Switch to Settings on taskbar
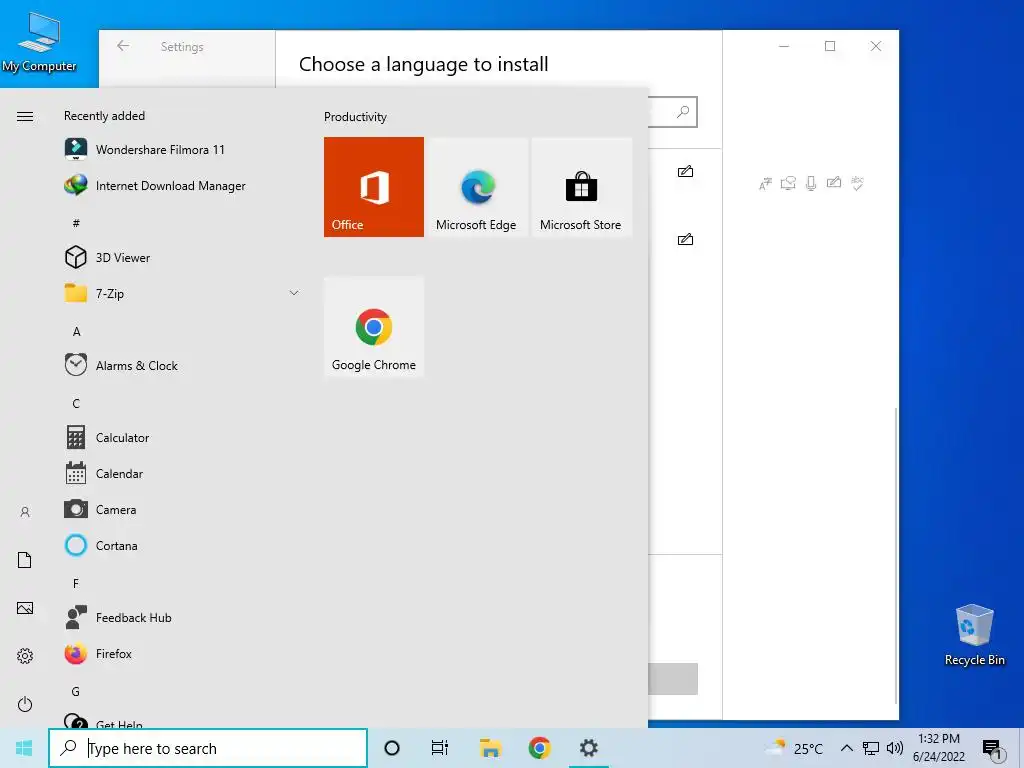1024x768 pixels. [588, 748]
